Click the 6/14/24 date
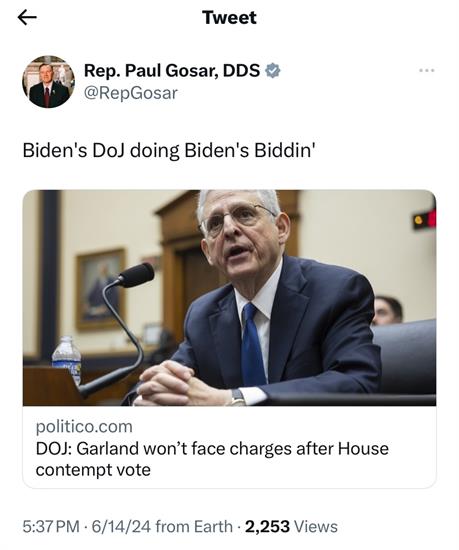459x550 pixels. coord(121,526)
